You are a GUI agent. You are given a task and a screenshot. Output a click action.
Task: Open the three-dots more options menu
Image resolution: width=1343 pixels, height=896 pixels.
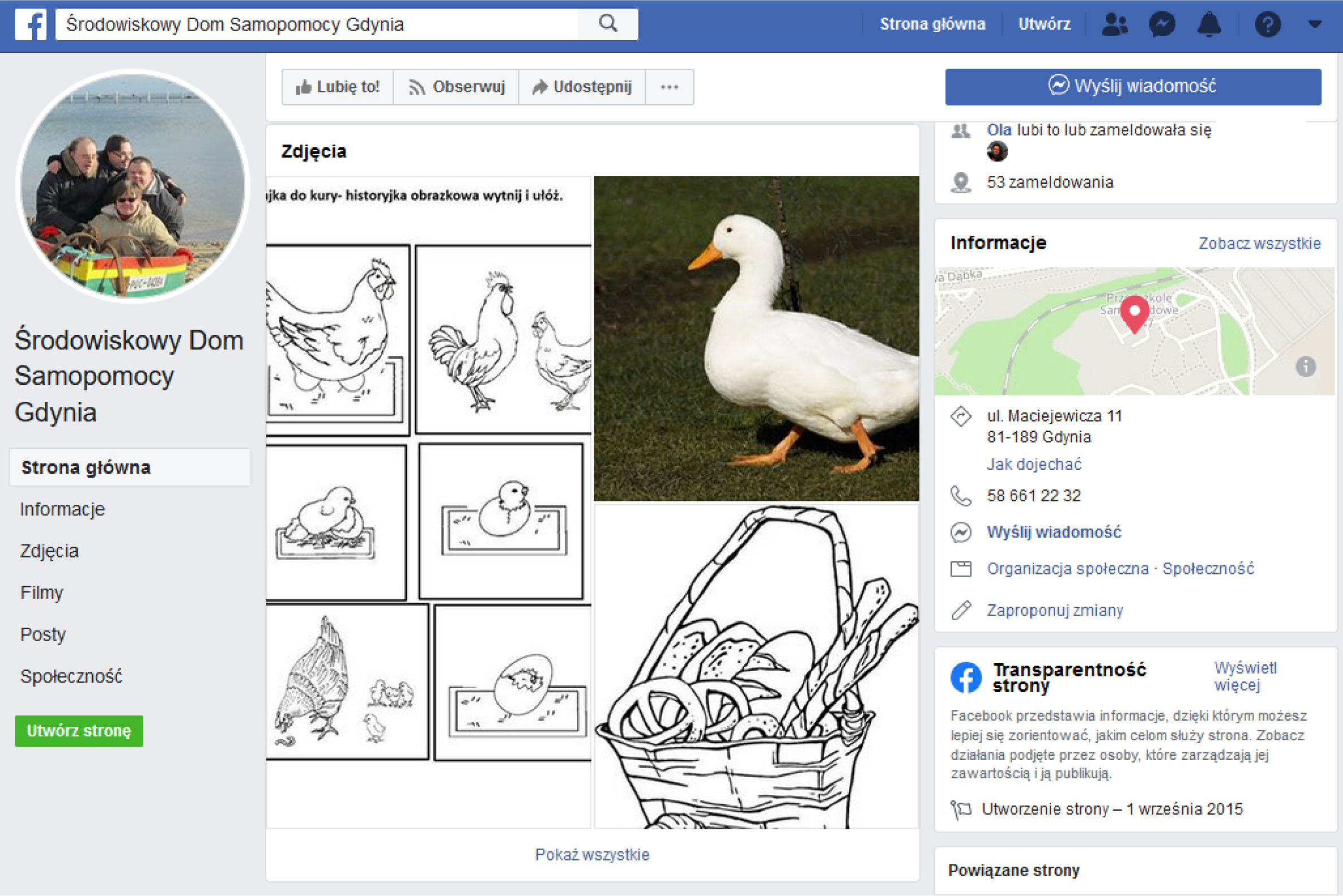point(669,88)
